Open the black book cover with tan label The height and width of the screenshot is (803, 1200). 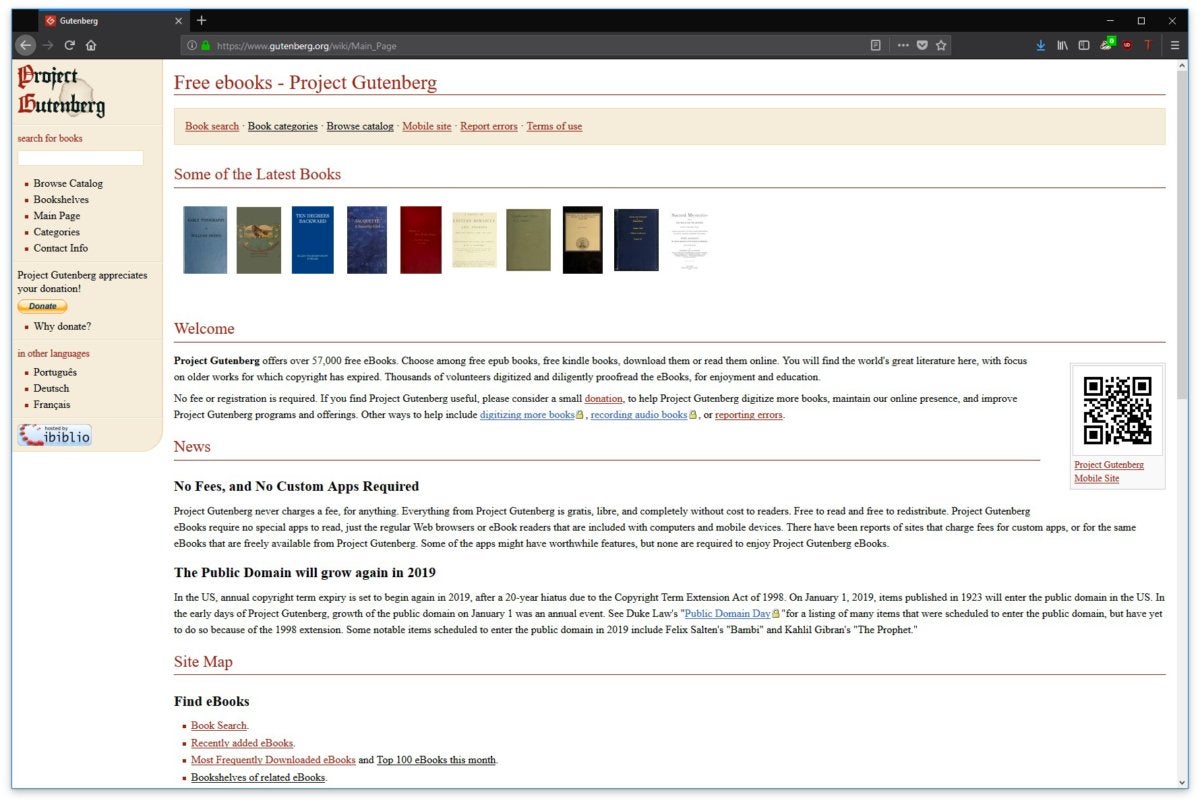[583, 240]
